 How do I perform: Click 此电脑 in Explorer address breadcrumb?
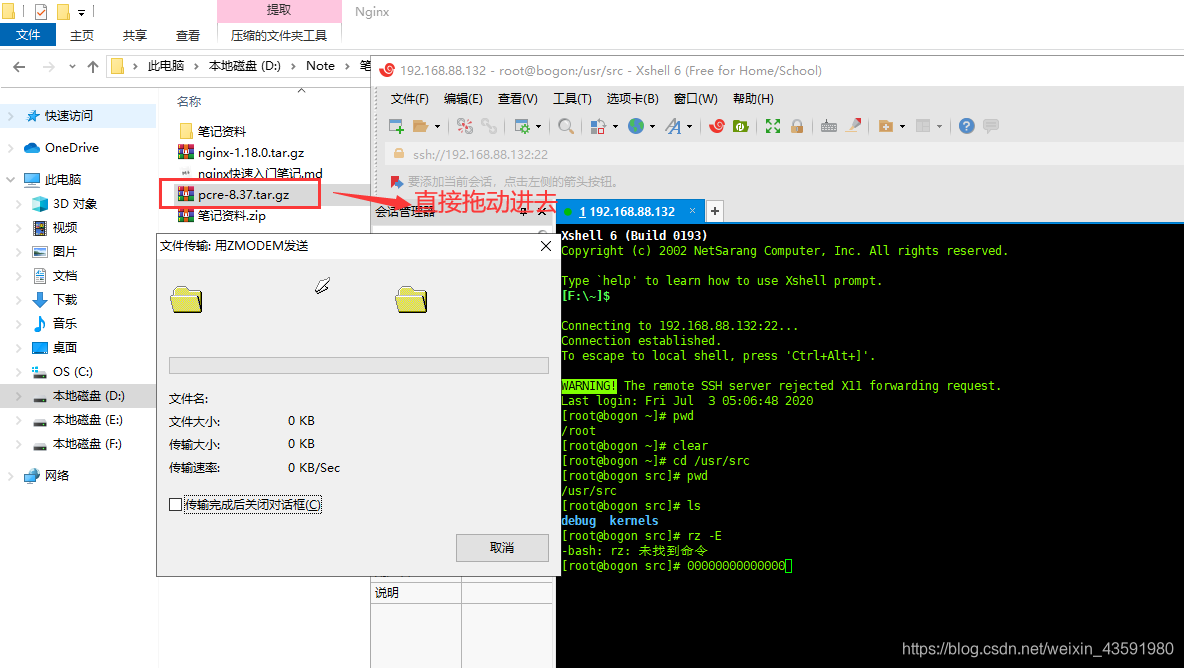pos(166,66)
